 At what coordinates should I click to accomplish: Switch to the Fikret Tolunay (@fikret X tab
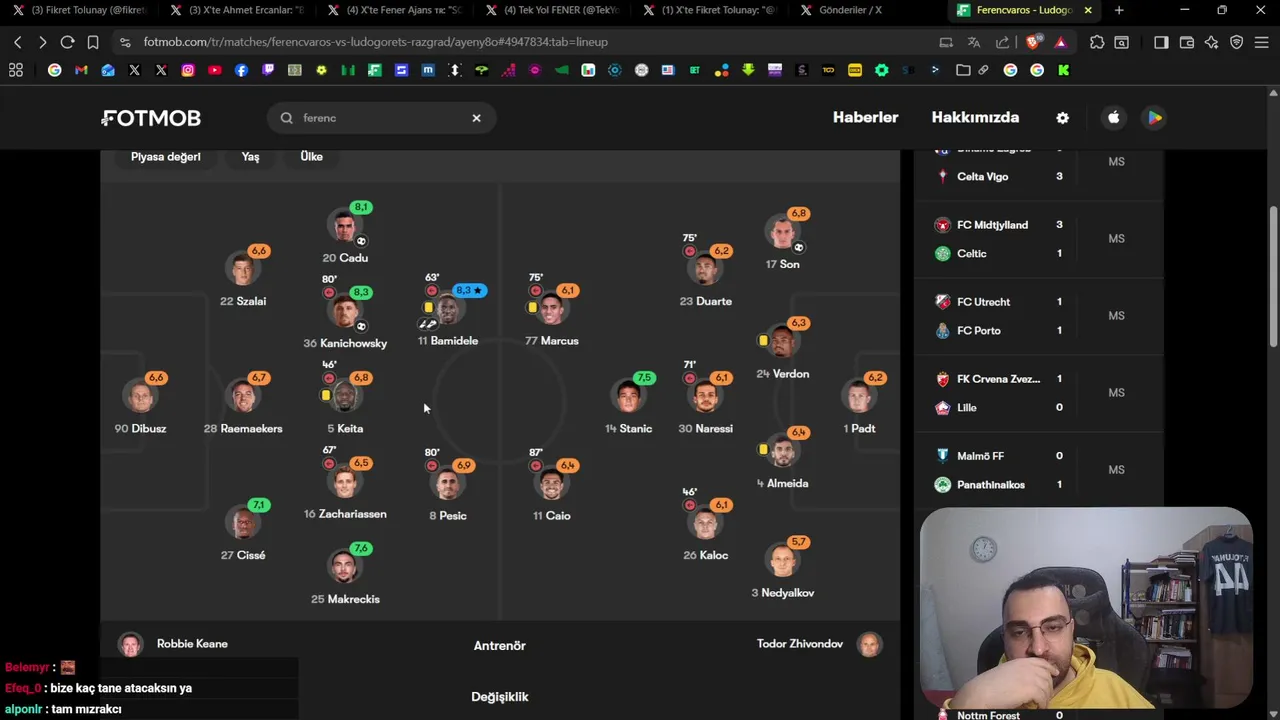(x=78, y=10)
